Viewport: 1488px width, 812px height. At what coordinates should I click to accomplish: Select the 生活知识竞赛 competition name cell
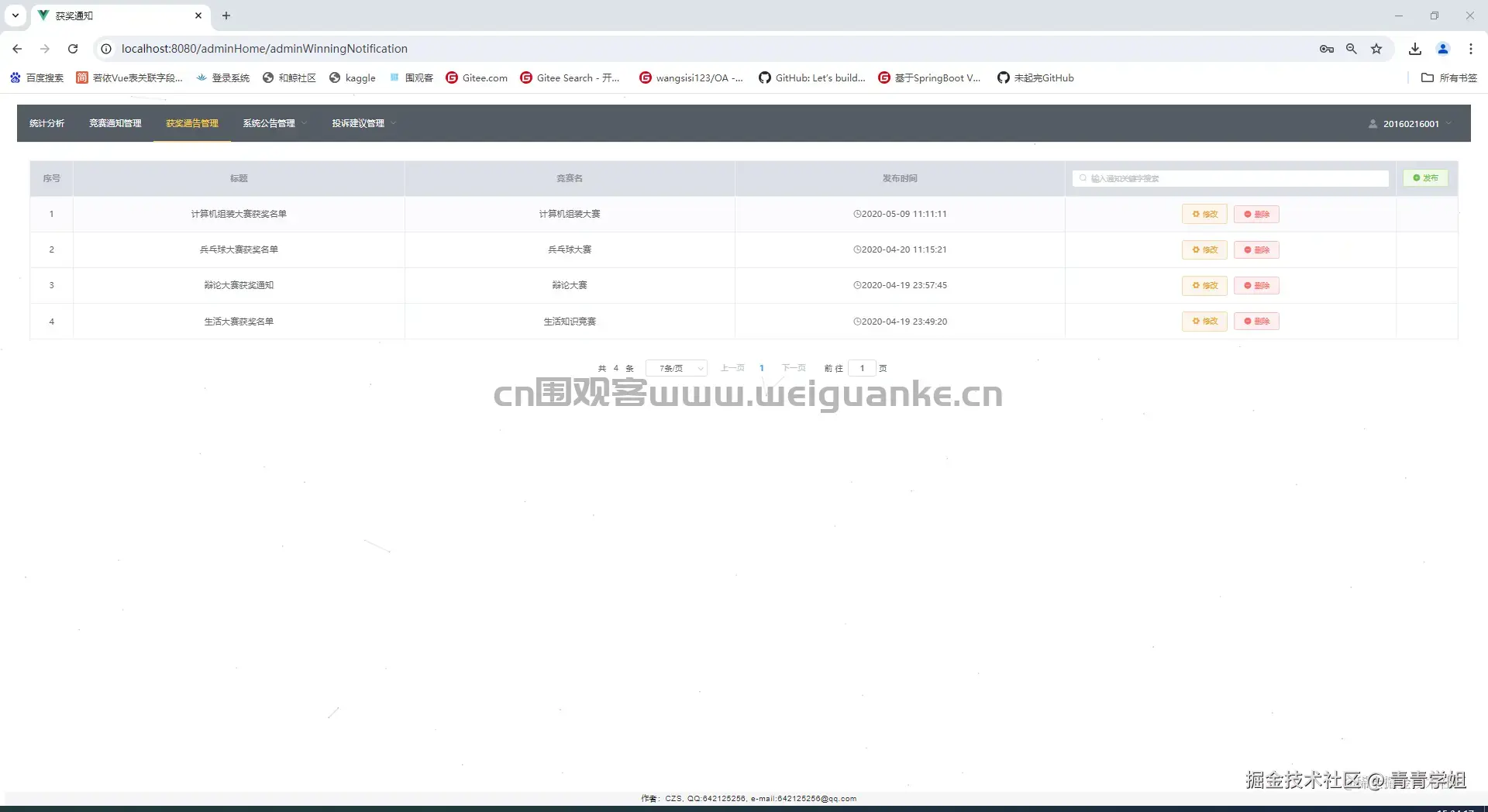570,322
